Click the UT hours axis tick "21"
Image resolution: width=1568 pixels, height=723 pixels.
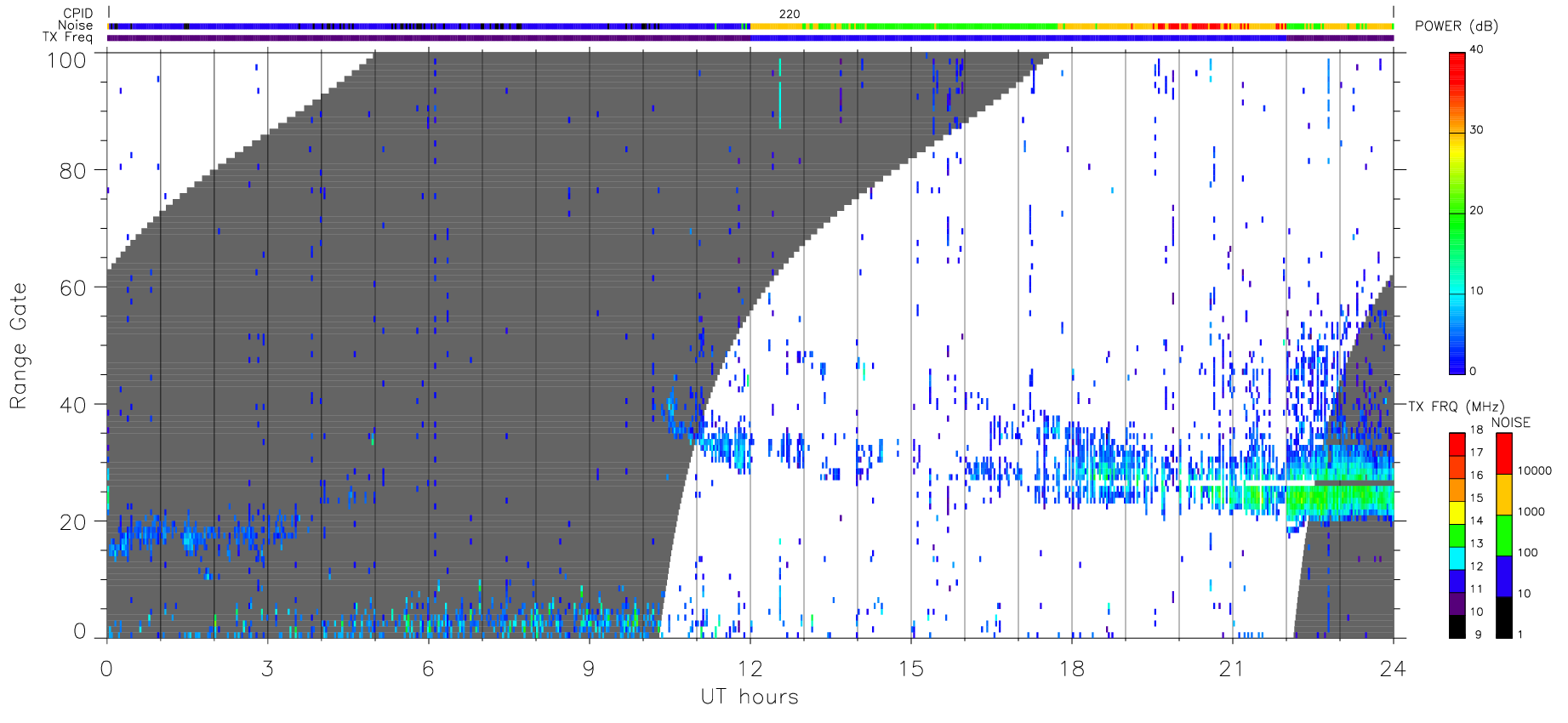pyautogui.click(x=1232, y=669)
